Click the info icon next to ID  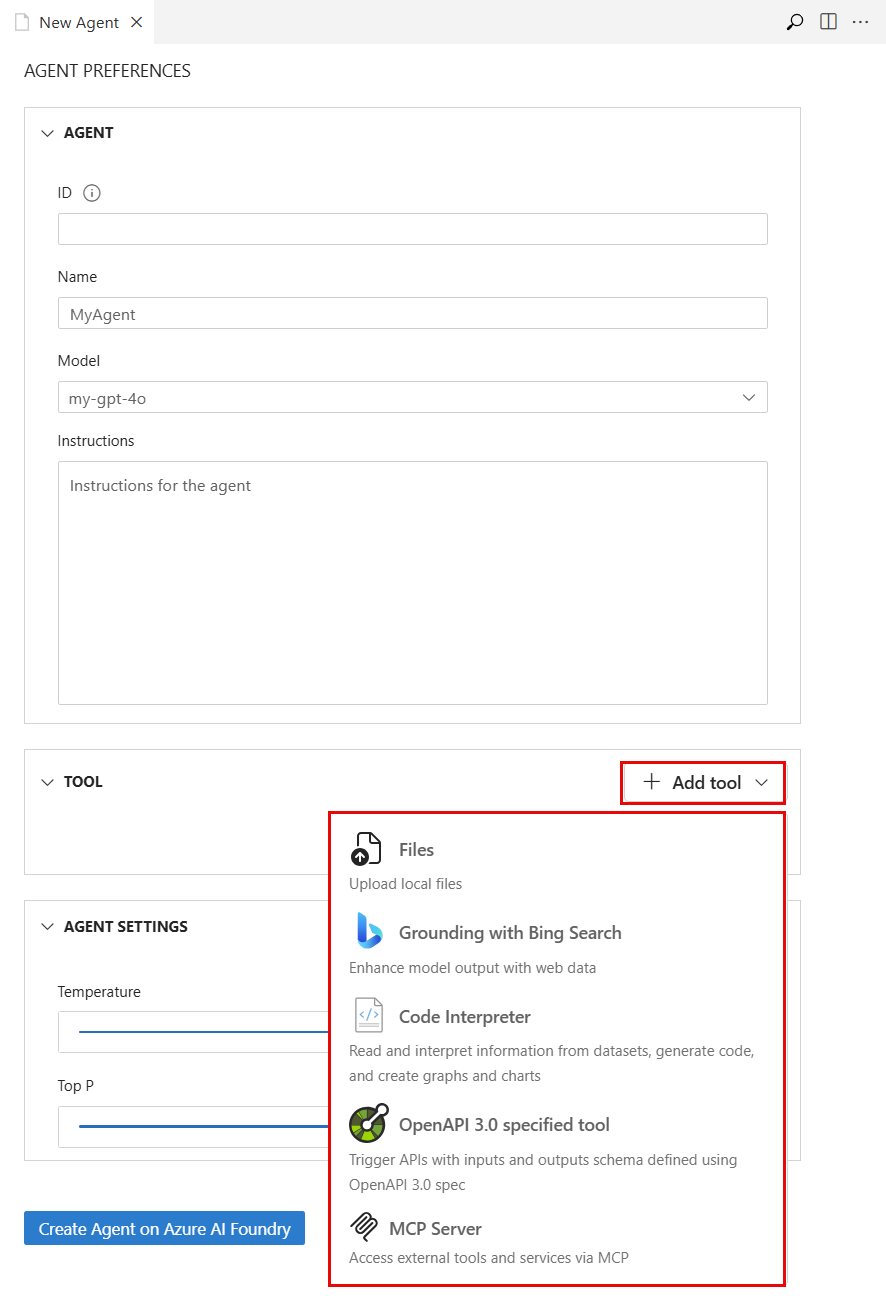click(x=92, y=193)
